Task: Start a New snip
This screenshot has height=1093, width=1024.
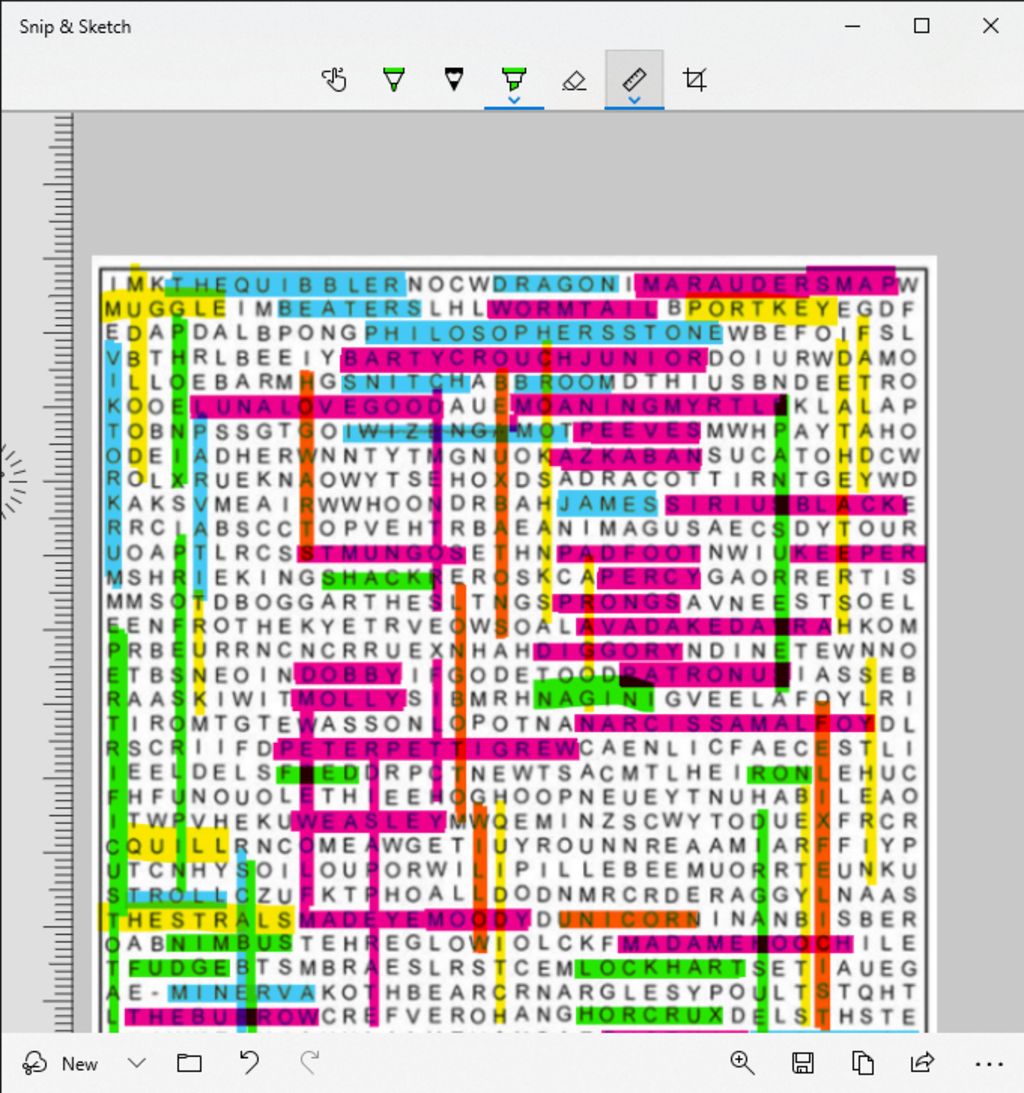Action: (x=59, y=1064)
